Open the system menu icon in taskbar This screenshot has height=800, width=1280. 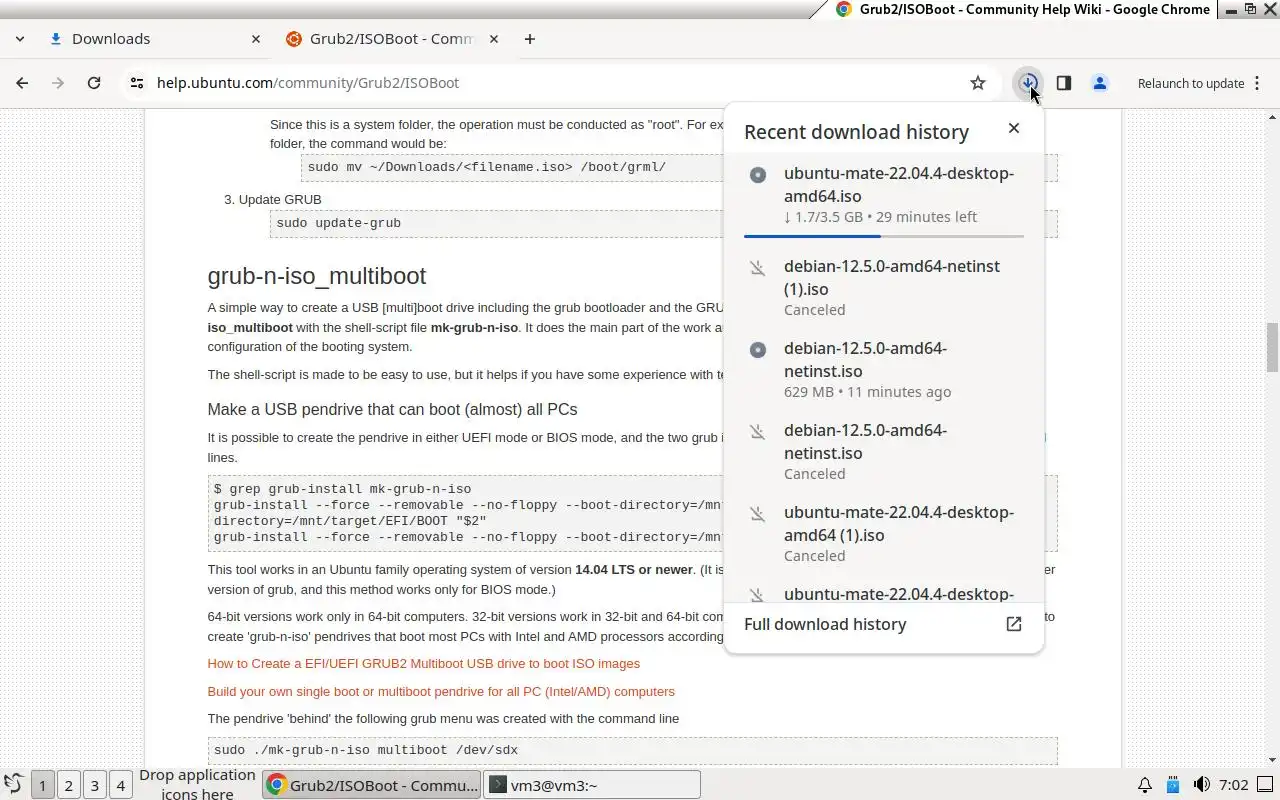(13, 785)
